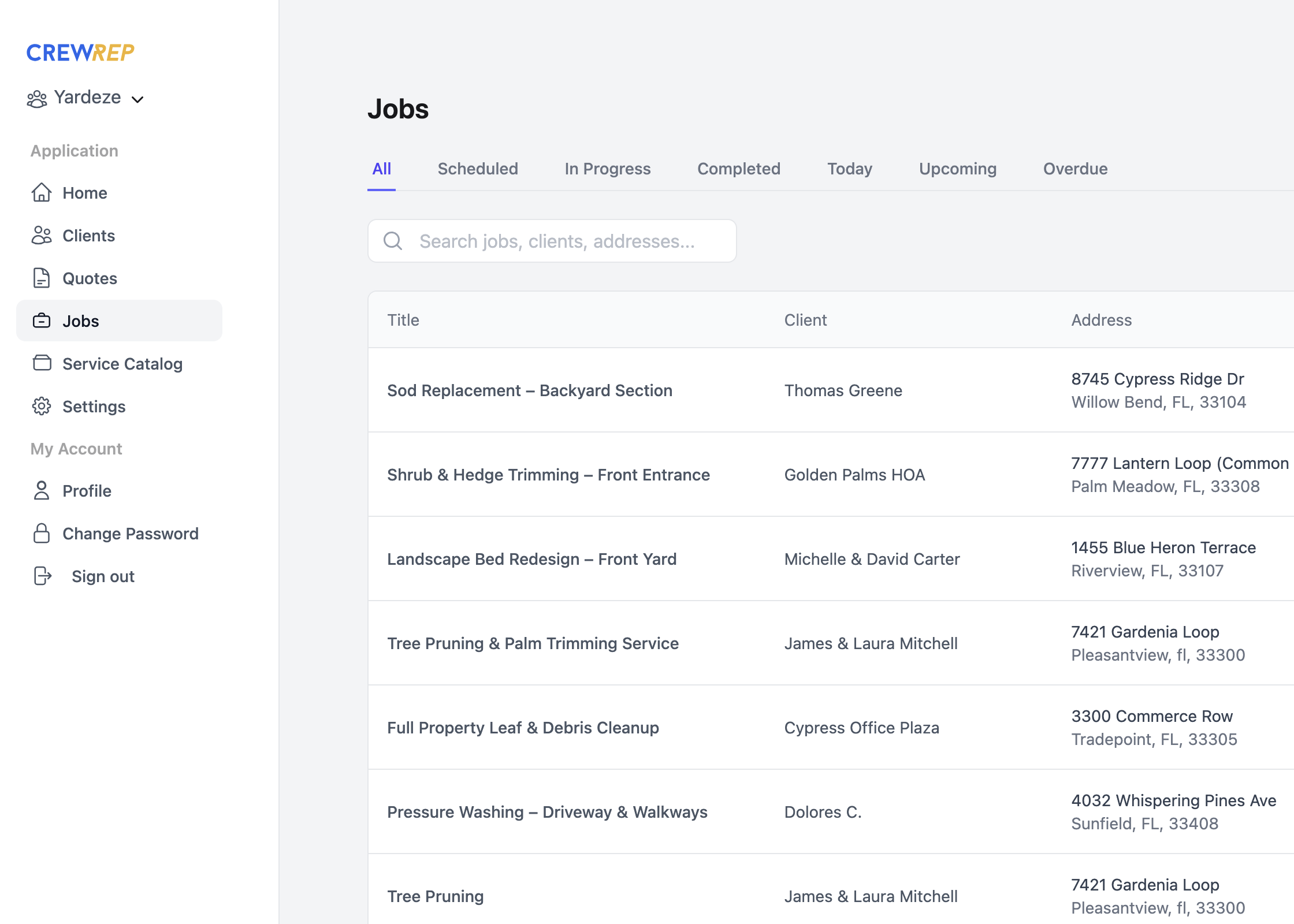
Task: Open Sod Replacement – Backyard Section job
Action: click(x=529, y=390)
